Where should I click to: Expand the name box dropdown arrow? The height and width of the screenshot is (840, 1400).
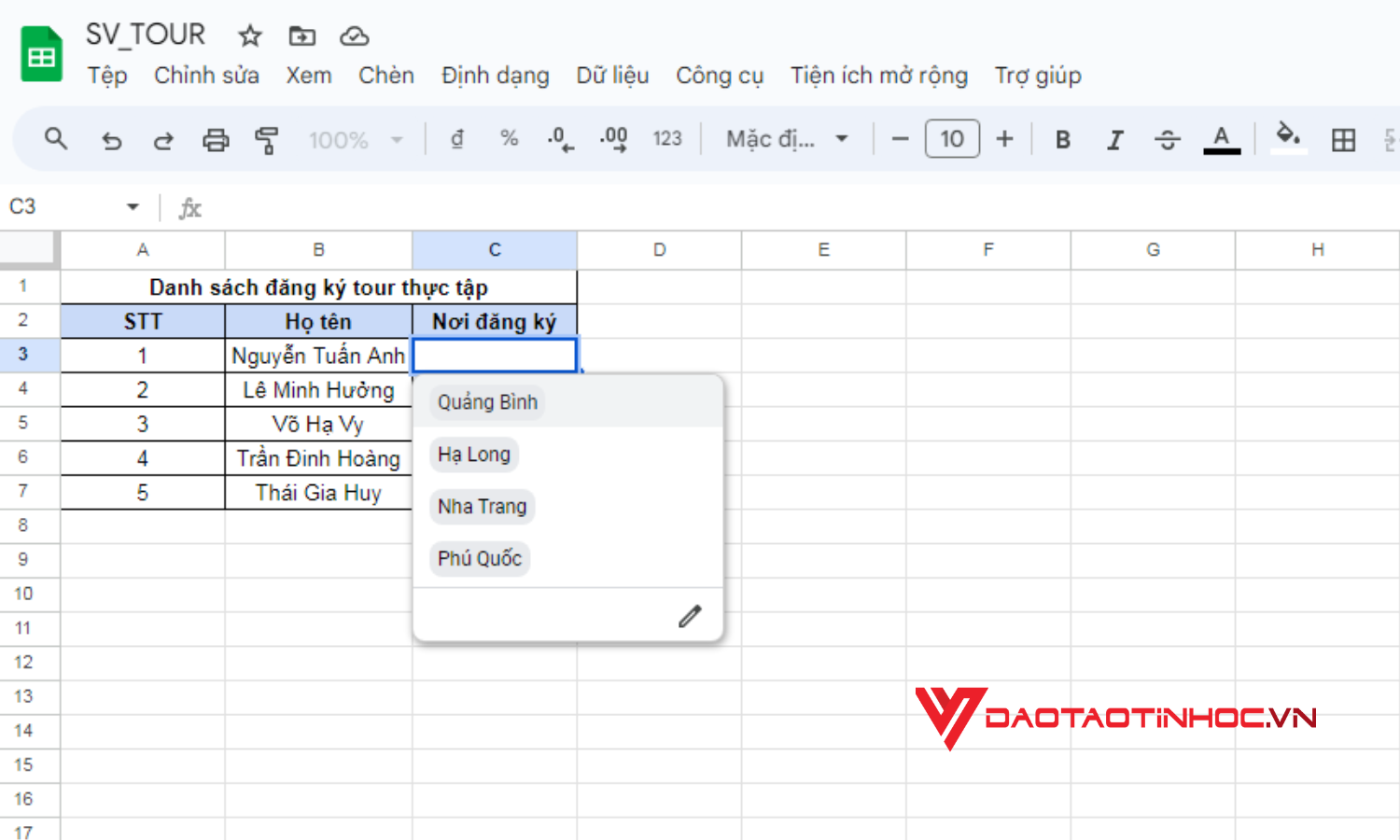pyautogui.click(x=133, y=207)
